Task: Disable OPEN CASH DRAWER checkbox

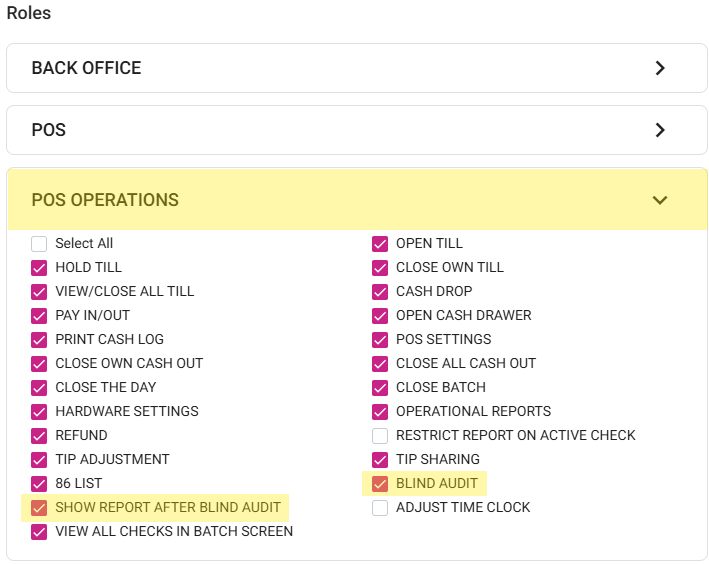Action: coord(380,315)
